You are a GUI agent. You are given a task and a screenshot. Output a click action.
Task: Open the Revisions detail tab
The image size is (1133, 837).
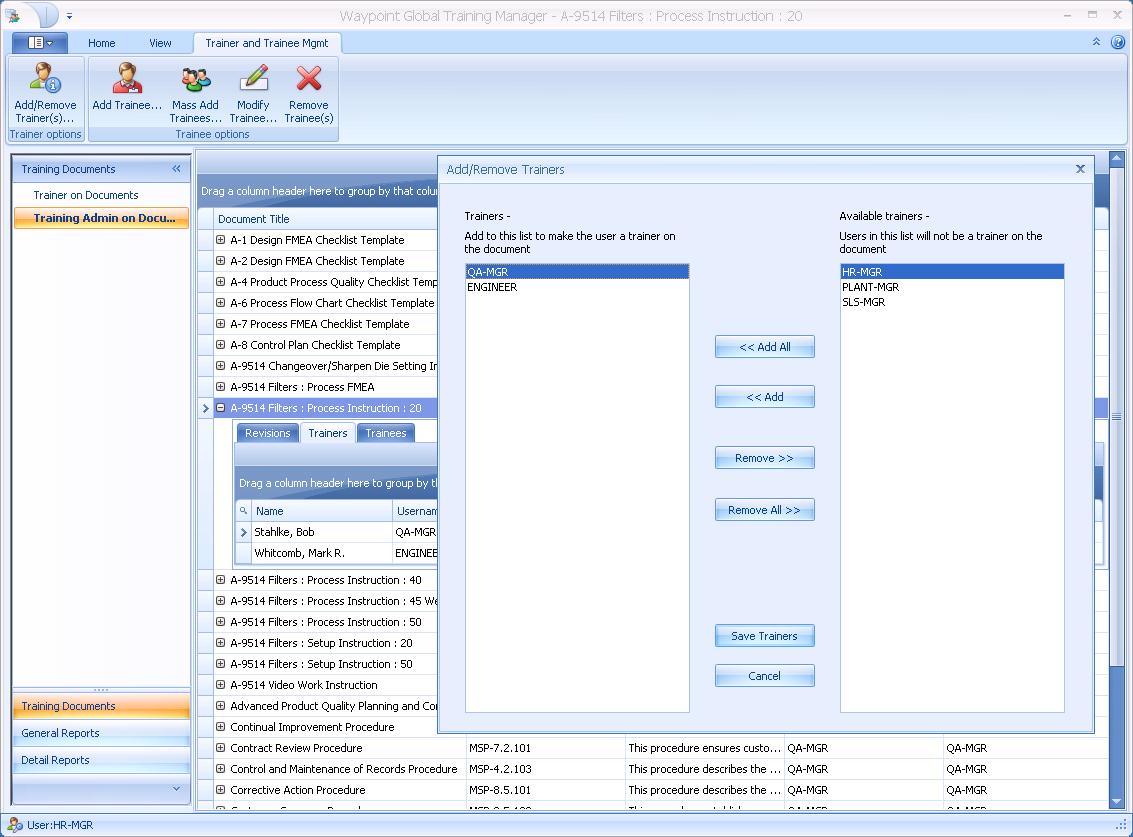point(267,433)
